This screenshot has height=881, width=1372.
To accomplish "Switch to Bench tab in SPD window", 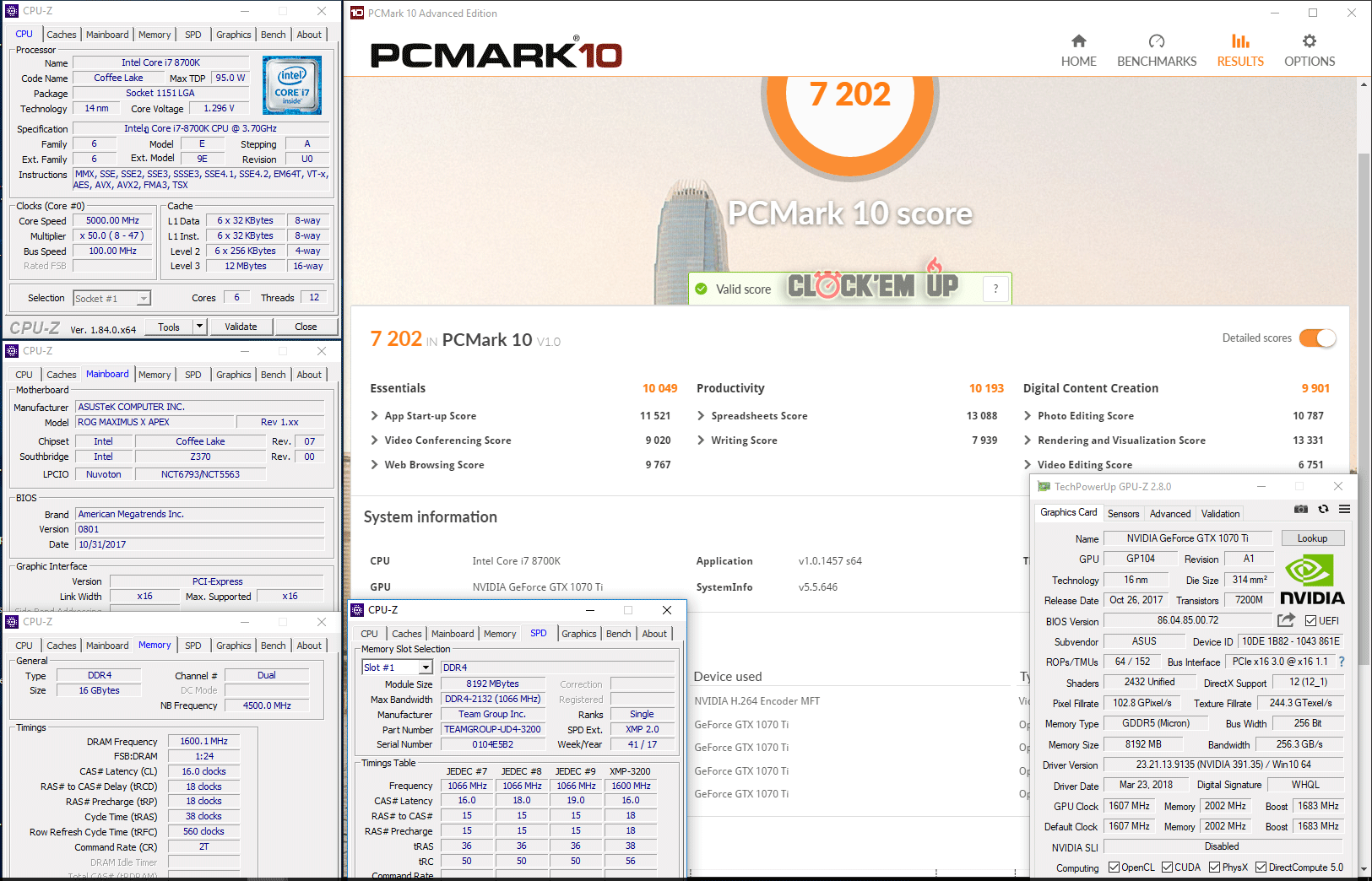I will [x=618, y=634].
